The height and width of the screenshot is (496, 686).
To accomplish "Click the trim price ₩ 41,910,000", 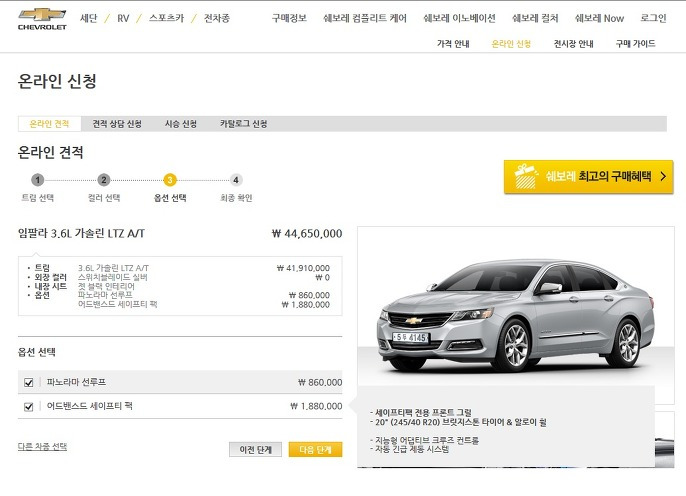I will (303, 268).
